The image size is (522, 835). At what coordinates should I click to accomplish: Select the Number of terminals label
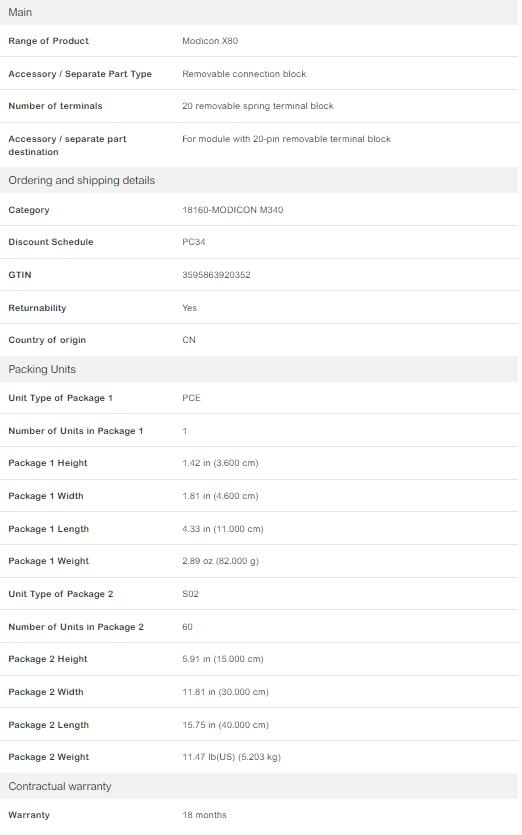click(55, 106)
